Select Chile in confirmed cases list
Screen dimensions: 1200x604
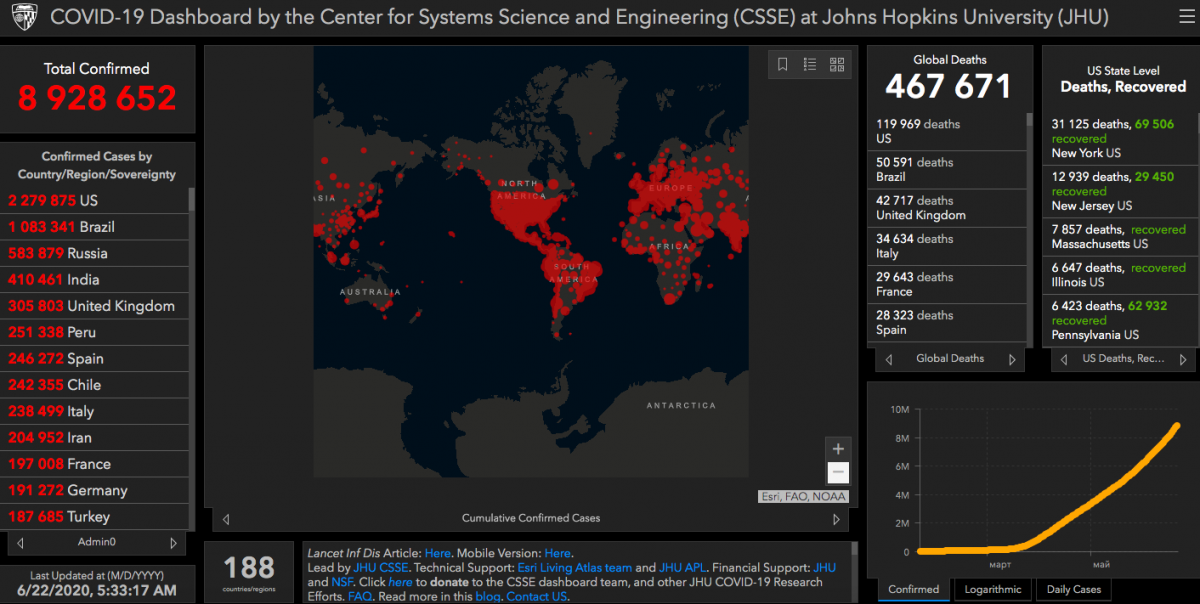click(x=94, y=385)
